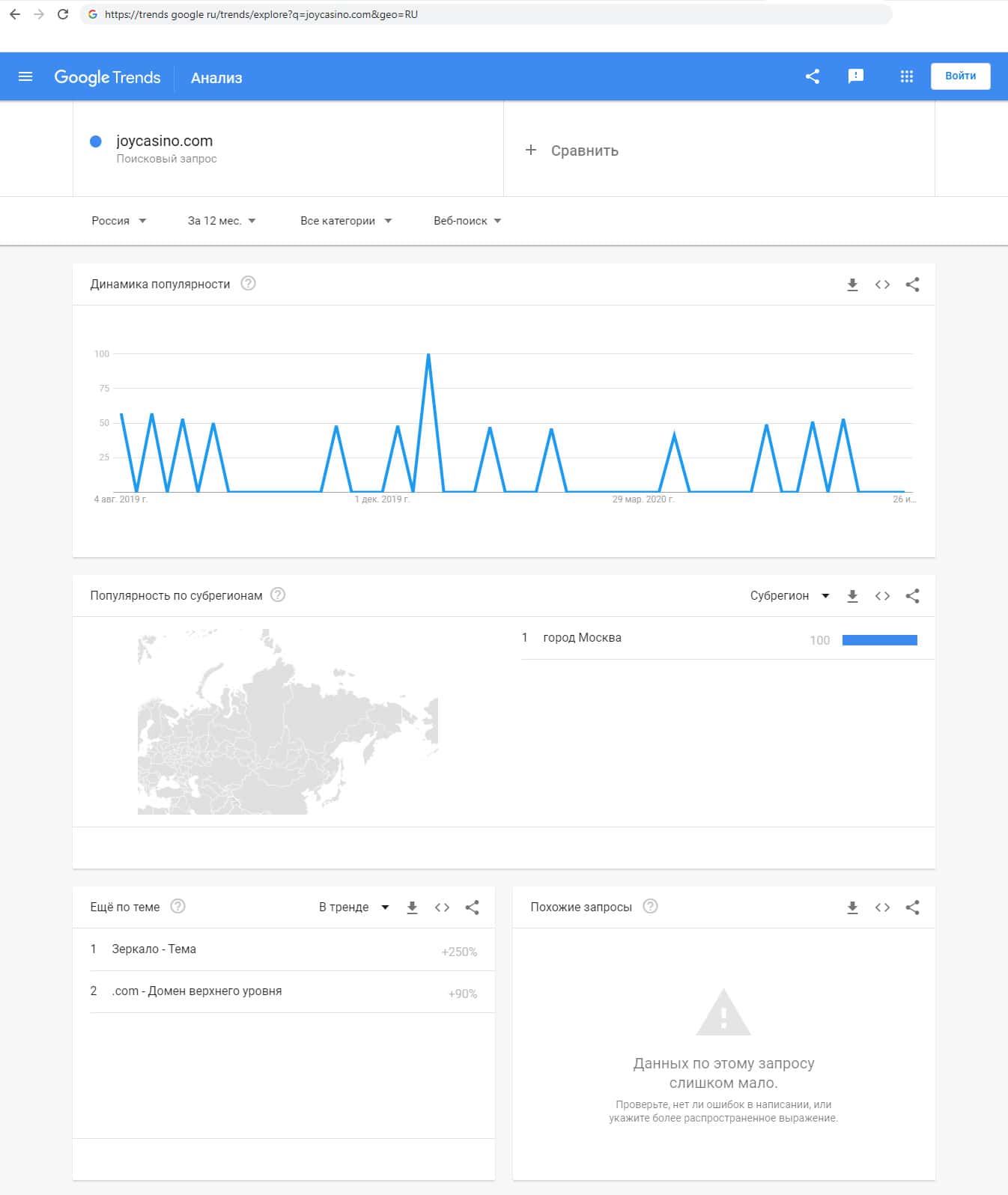Share the Популярность по субрегионам card
1008x1195 pixels.
point(912,596)
